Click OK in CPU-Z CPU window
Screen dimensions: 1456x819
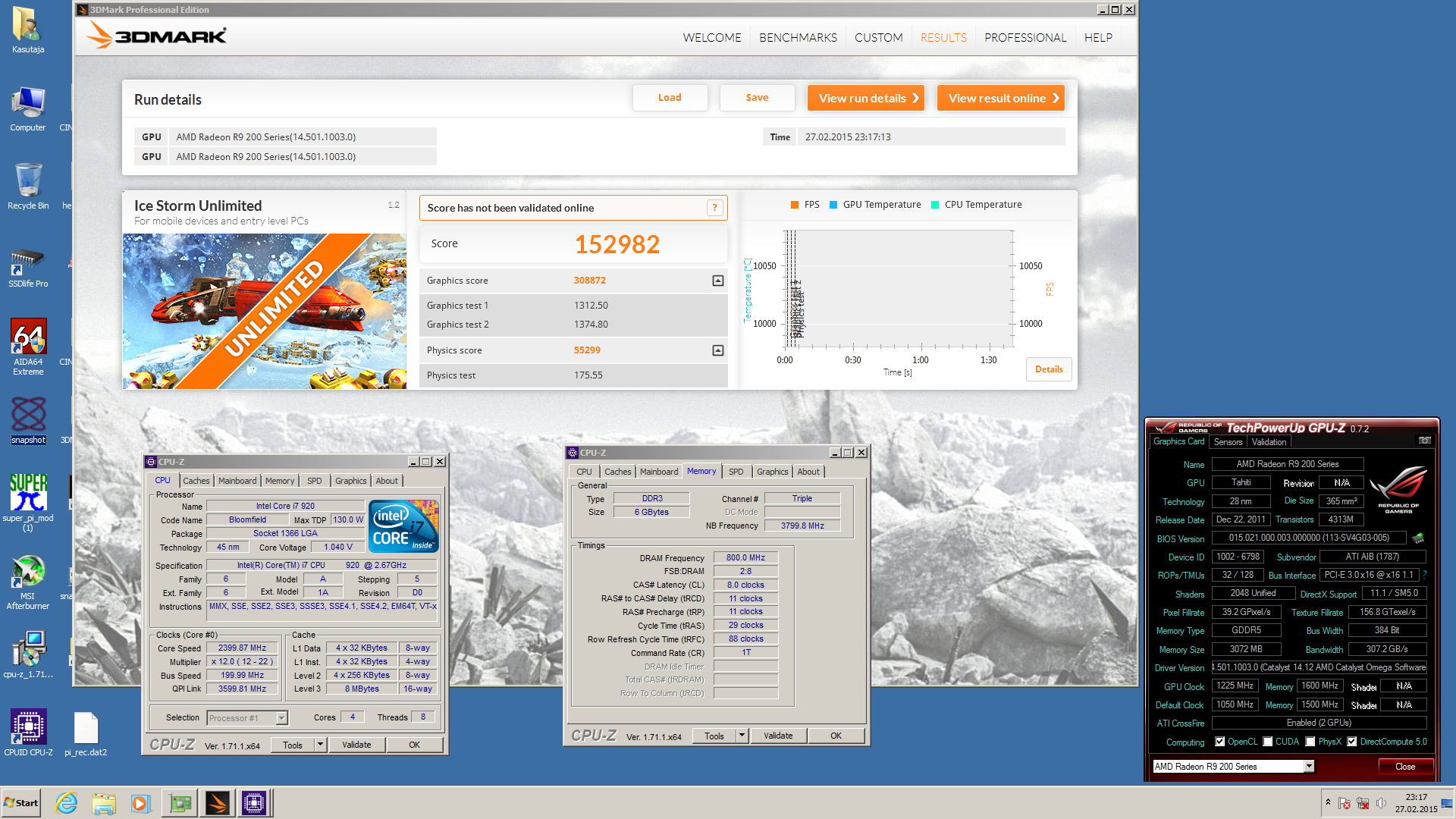[x=414, y=745]
